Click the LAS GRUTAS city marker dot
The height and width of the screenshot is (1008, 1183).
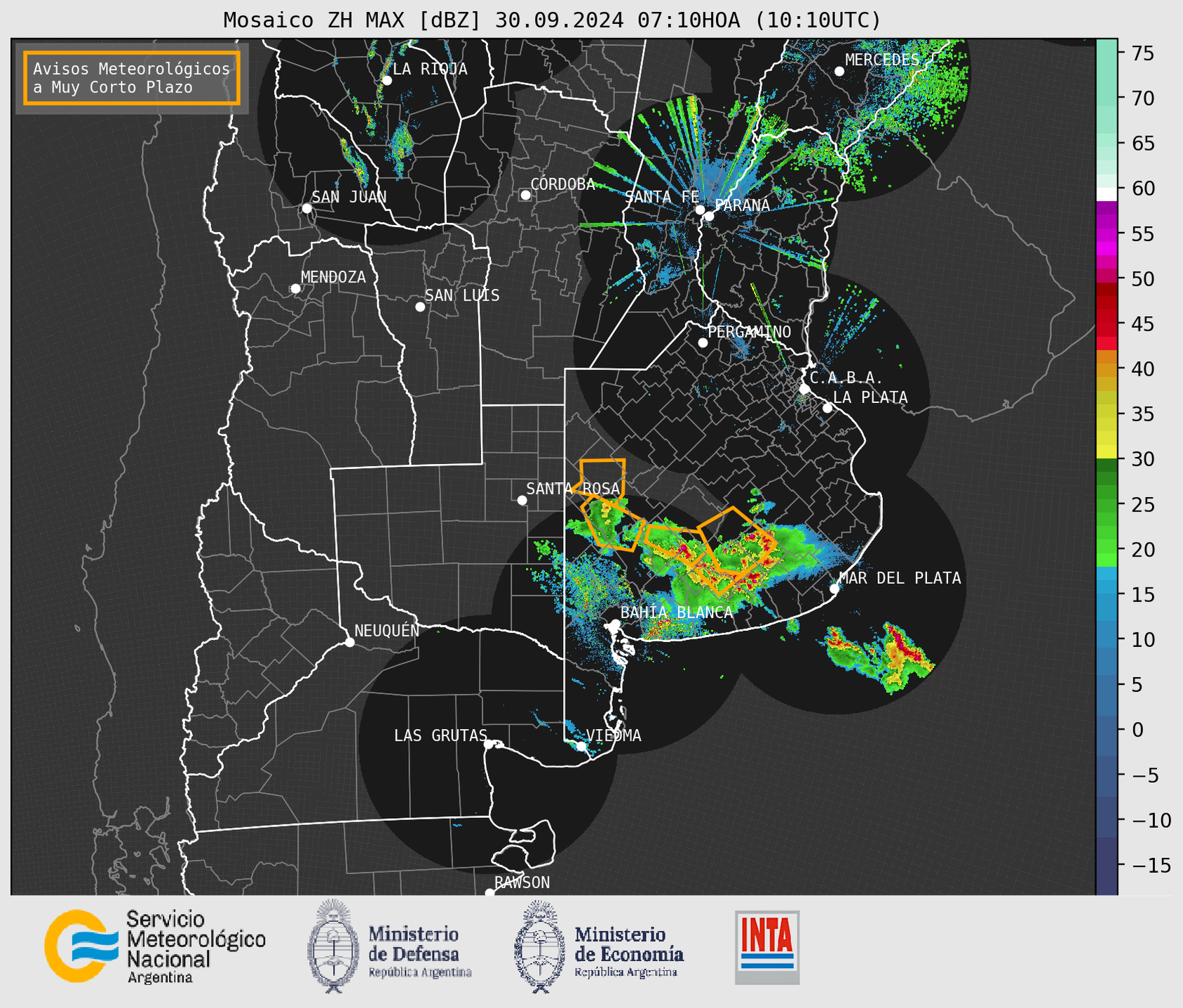point(489,744)
